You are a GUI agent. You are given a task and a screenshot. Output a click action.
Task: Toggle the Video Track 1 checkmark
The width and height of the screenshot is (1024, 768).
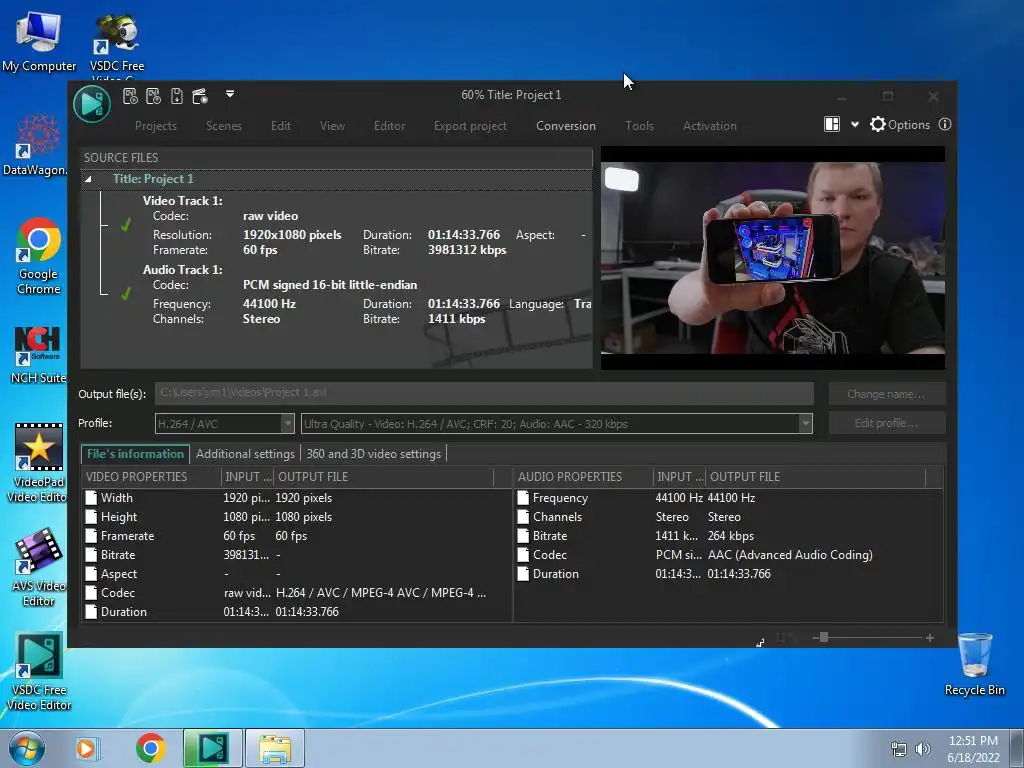(x=126, y=225)
